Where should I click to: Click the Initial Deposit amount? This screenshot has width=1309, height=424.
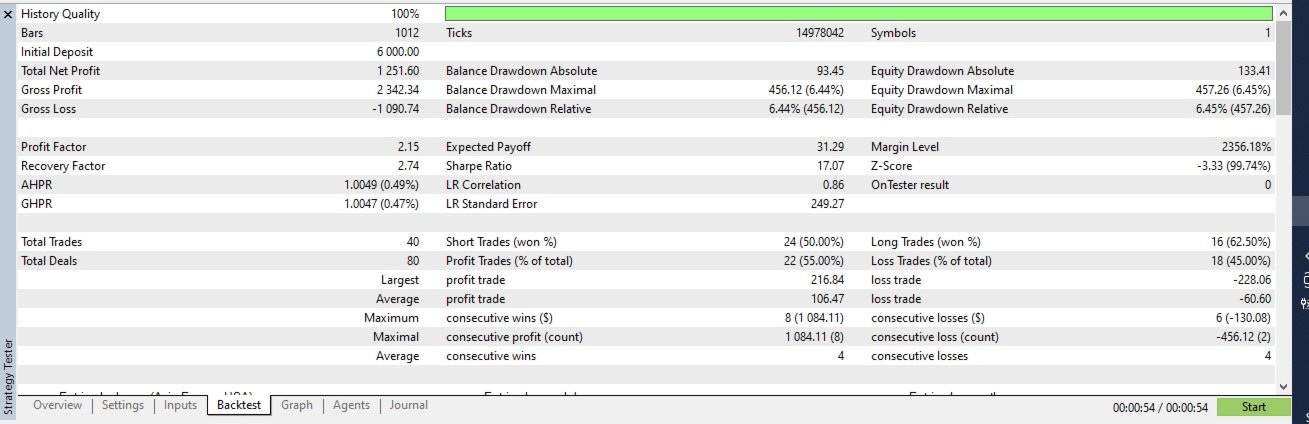(398, 52)
